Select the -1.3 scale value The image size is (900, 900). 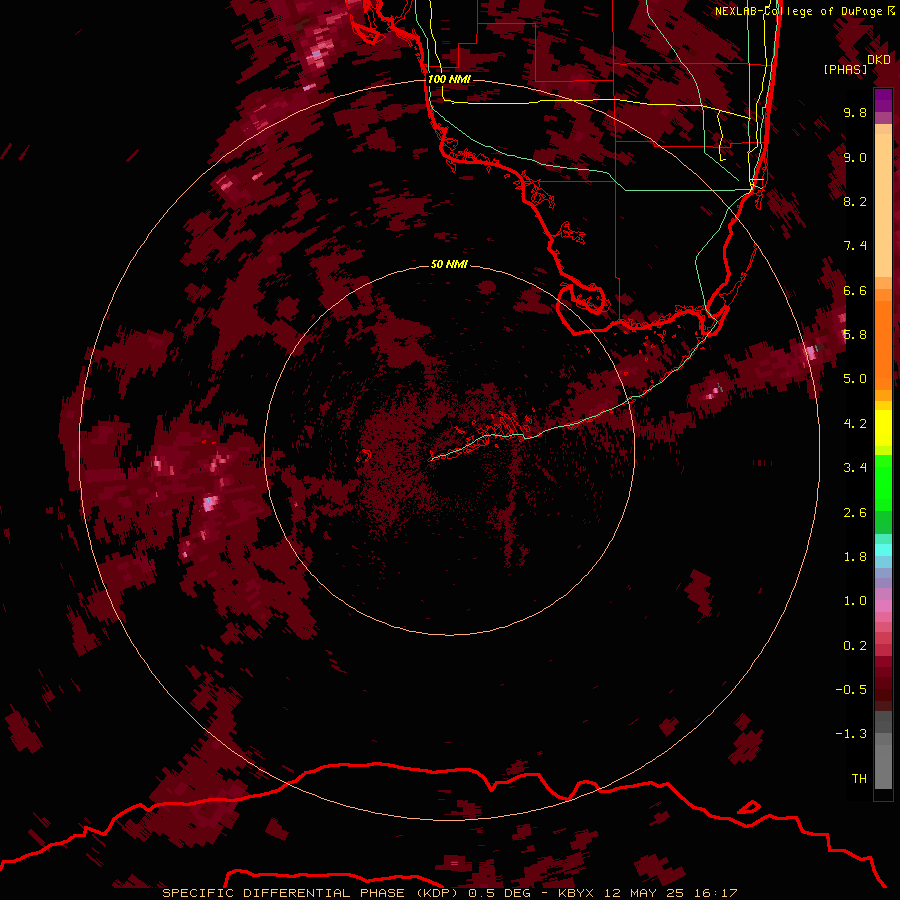click(851, 734)
